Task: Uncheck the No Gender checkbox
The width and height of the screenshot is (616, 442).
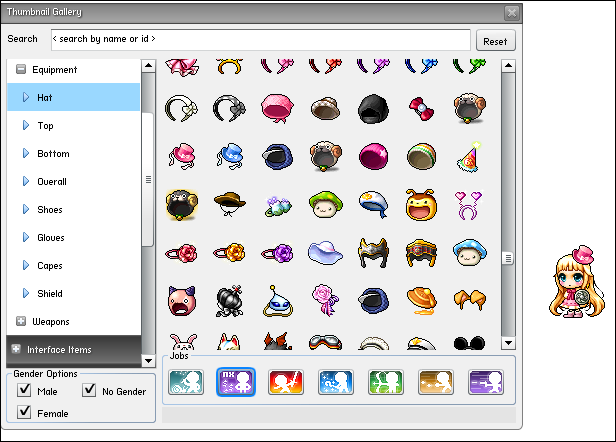Action: click(x=89, y=390)
